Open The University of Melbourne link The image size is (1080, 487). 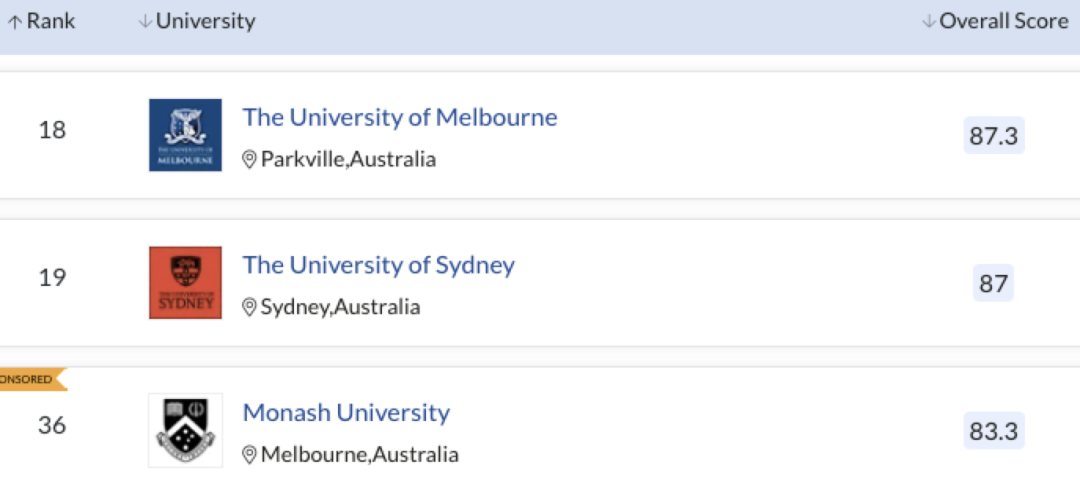399,117
